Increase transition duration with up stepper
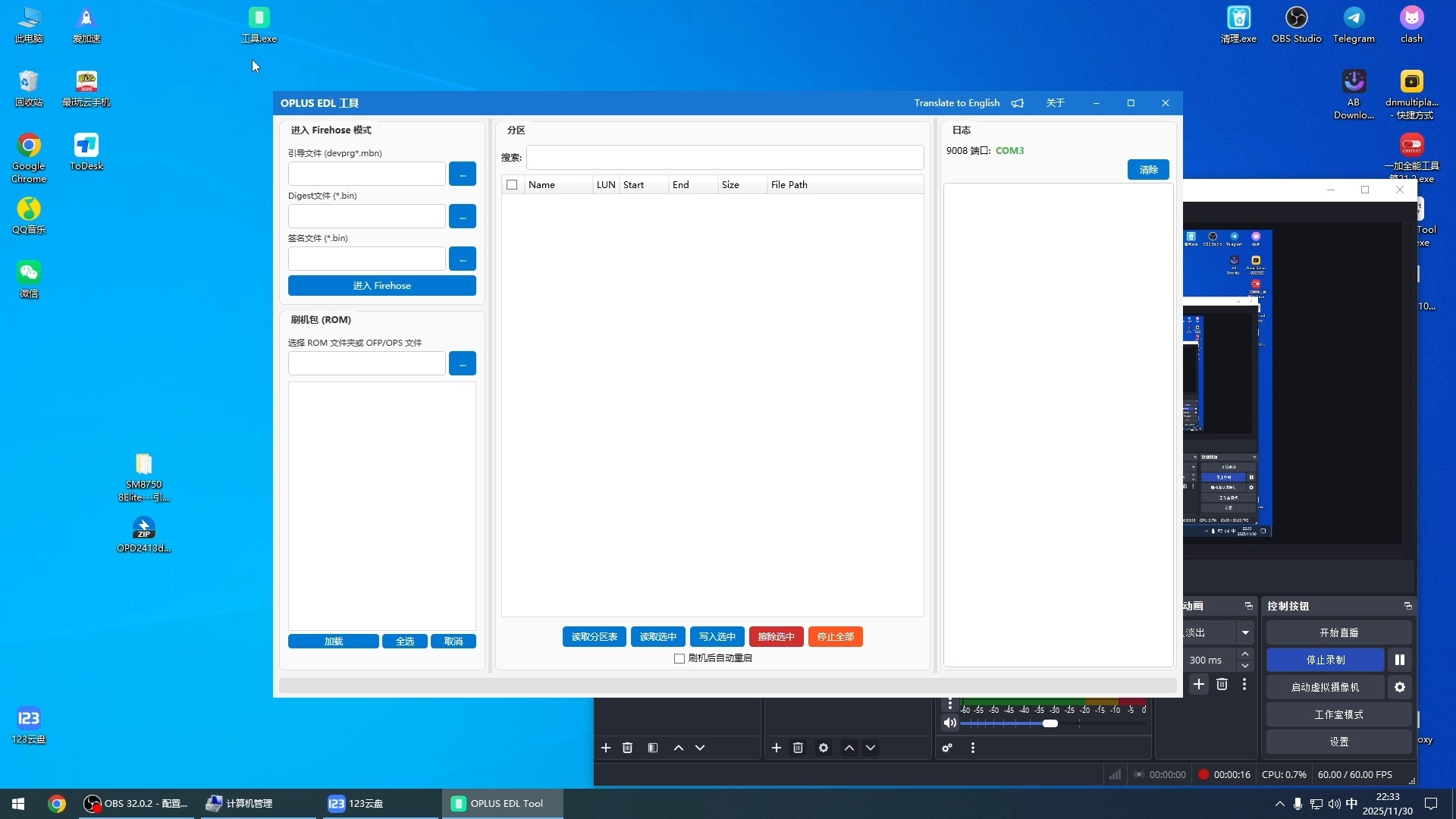This screenshot has width=1456, height=819. pos(1245,654)
